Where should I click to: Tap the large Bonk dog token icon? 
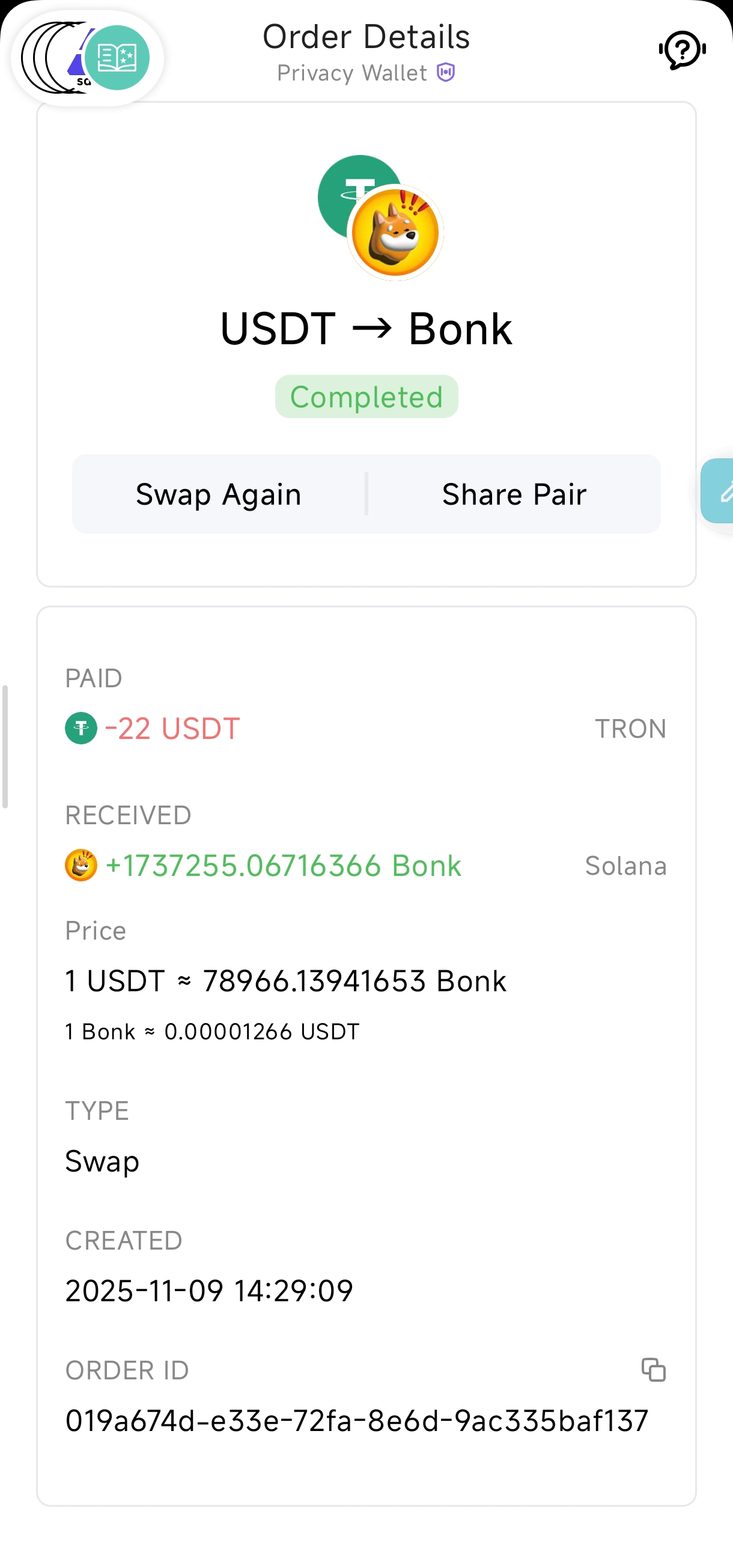click(395, 232)
